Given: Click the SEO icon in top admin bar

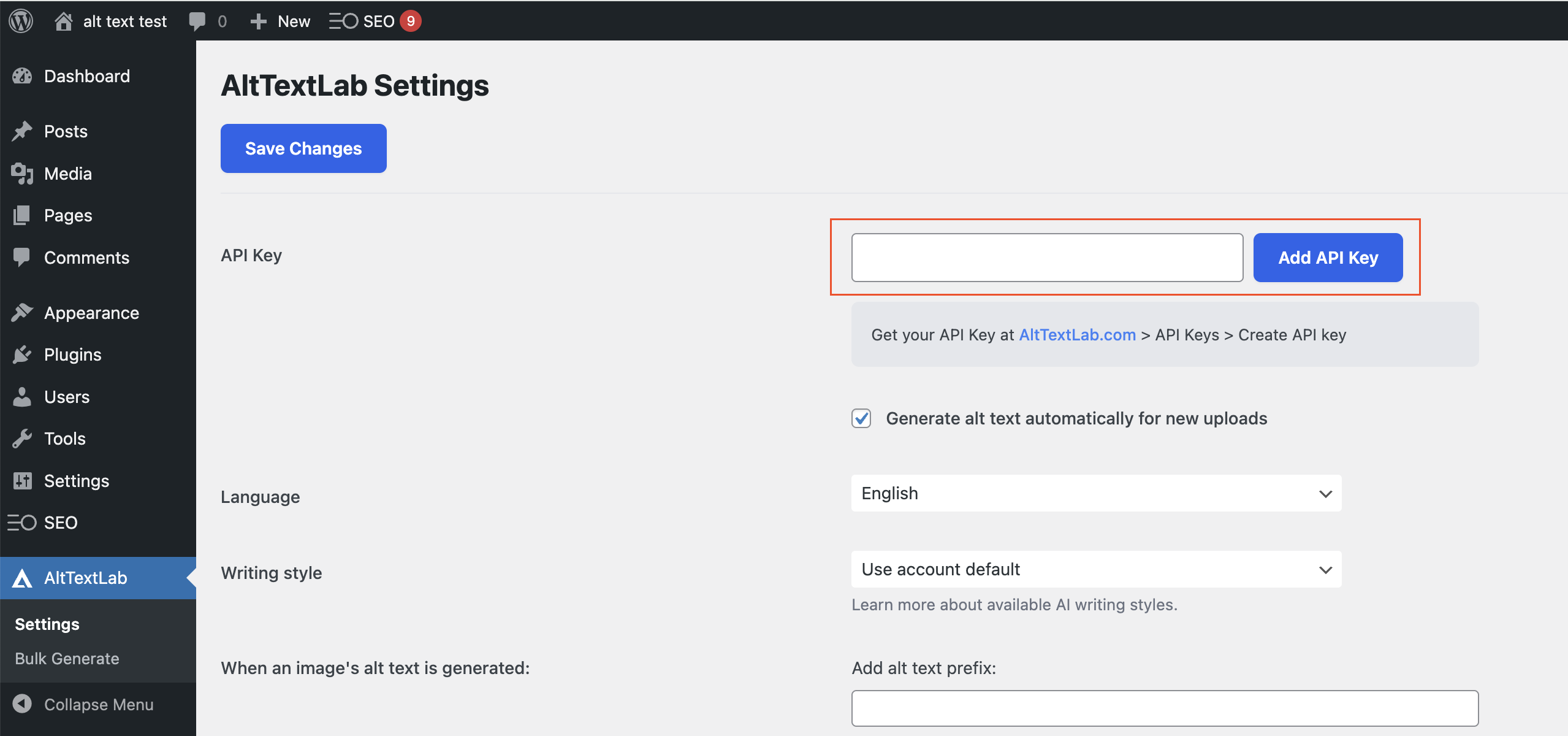Looking at the screenshot, I should [x=343, y=21].
